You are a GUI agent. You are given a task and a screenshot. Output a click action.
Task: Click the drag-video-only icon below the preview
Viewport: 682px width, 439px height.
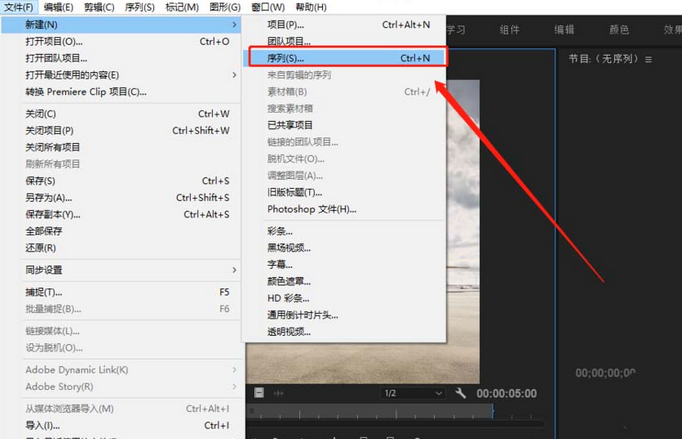coord(259,393)
